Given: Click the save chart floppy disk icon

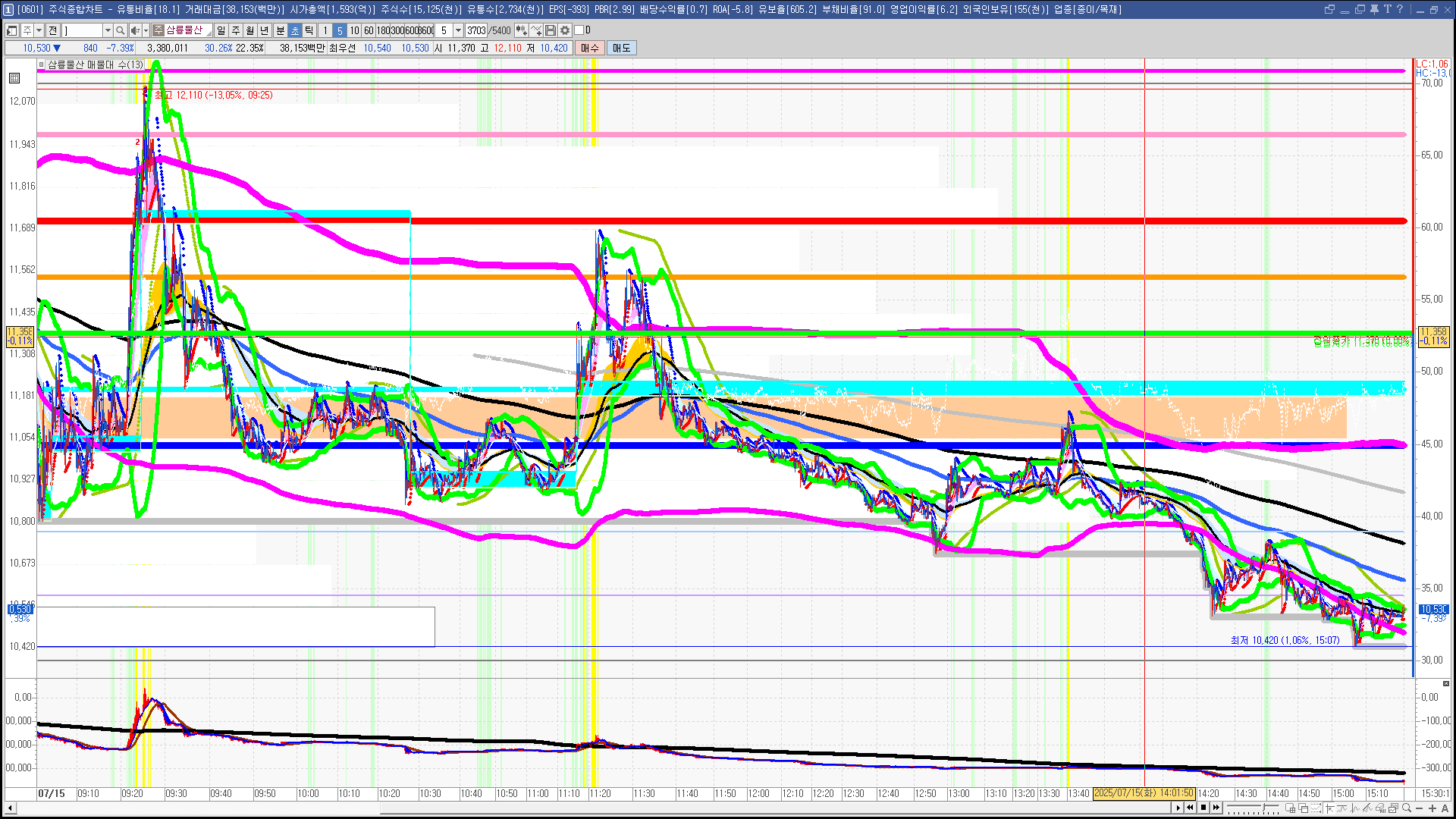Looking at the screenshot, I should (x=551, y=30).
